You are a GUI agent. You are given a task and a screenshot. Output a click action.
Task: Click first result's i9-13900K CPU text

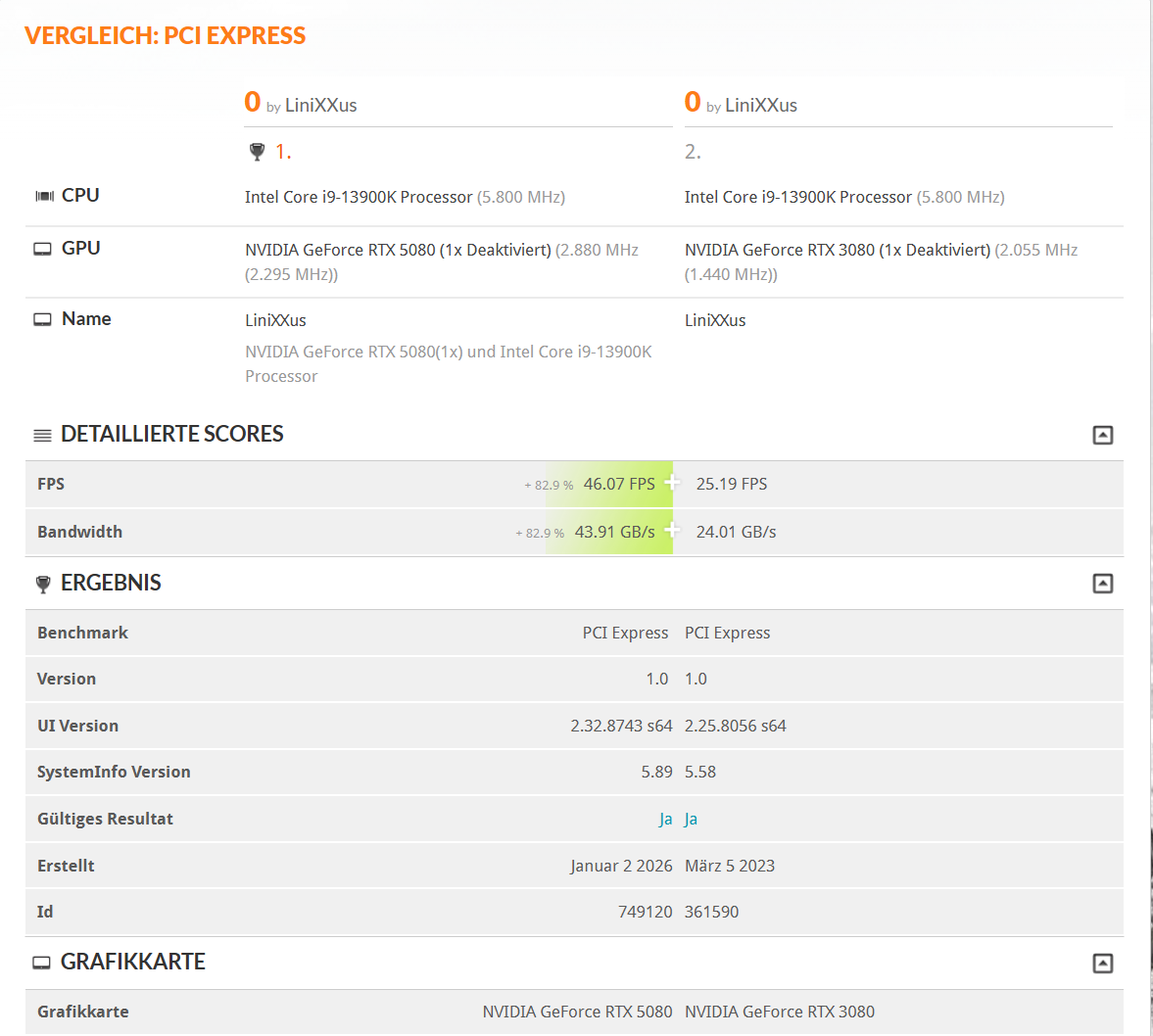click(x=406, y=197)
